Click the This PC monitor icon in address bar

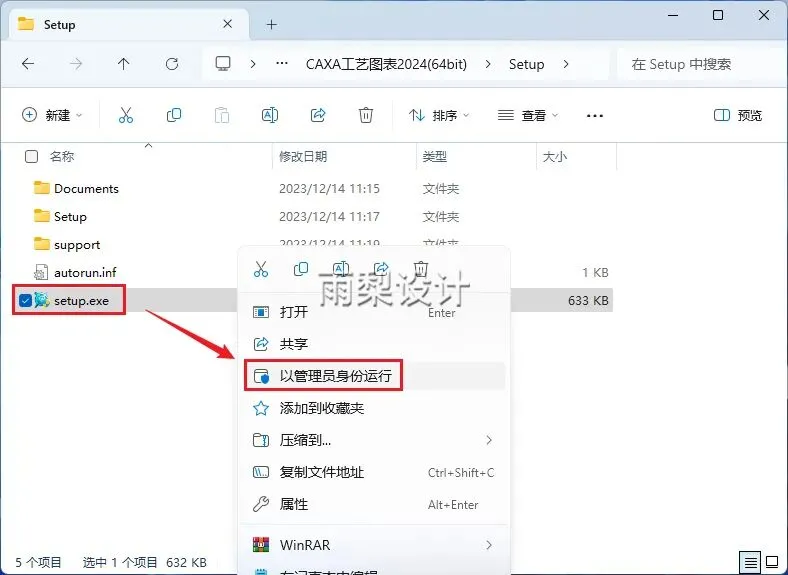click(x=223, y=63)
